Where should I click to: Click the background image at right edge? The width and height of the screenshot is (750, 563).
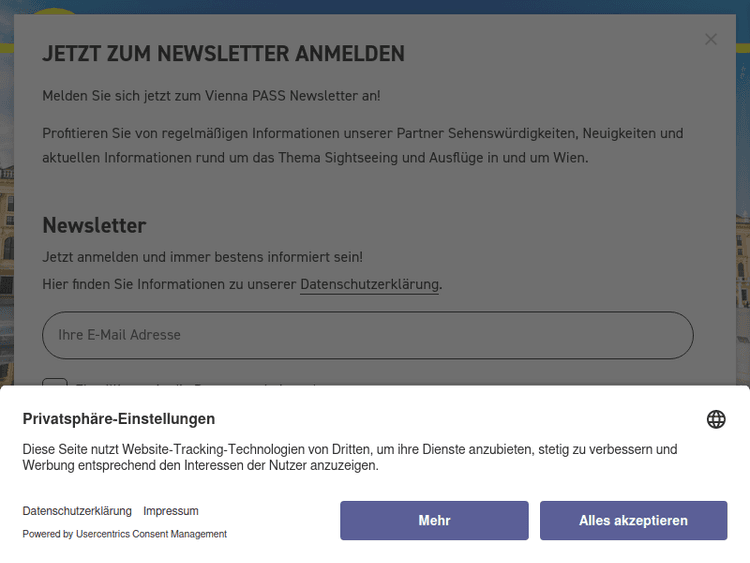point(742,250)
